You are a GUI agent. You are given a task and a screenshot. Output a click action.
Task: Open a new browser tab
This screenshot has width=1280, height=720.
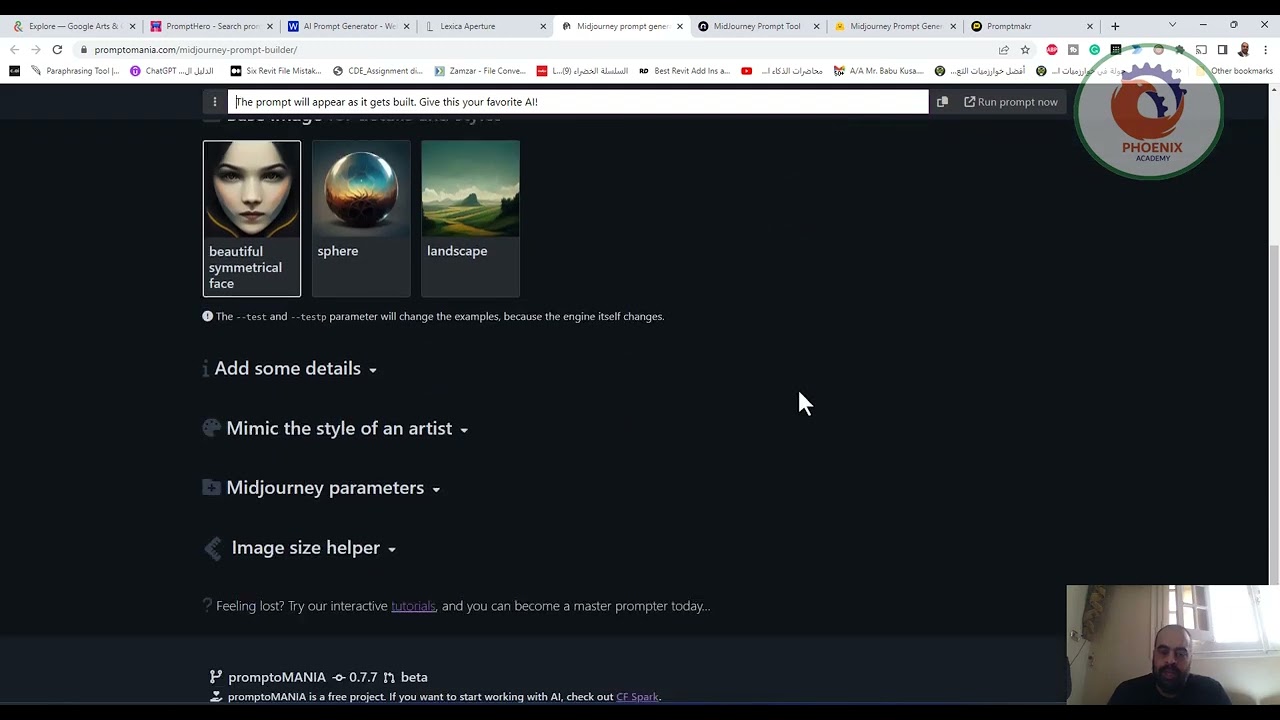1115,26
